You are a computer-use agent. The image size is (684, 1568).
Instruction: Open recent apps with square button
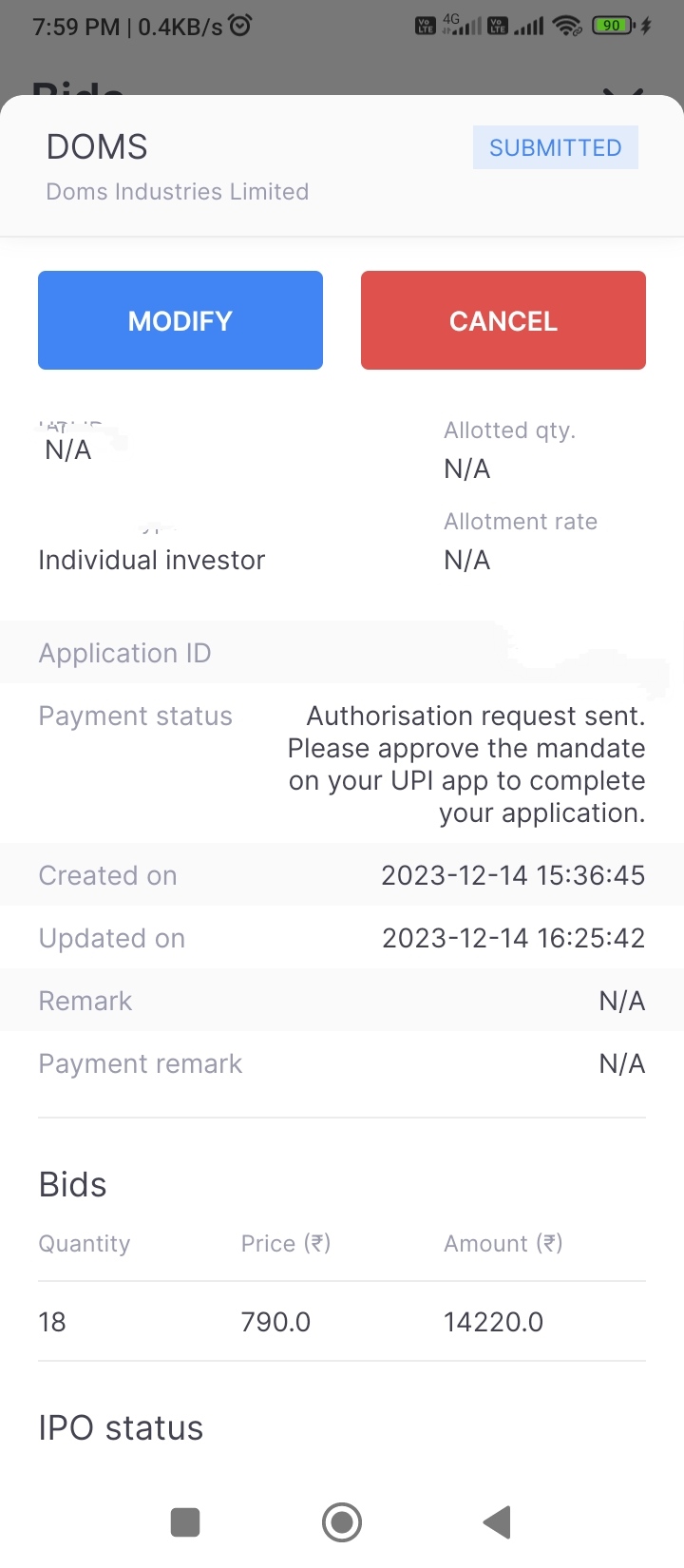pyautogui.click(x=185, y=1522)
